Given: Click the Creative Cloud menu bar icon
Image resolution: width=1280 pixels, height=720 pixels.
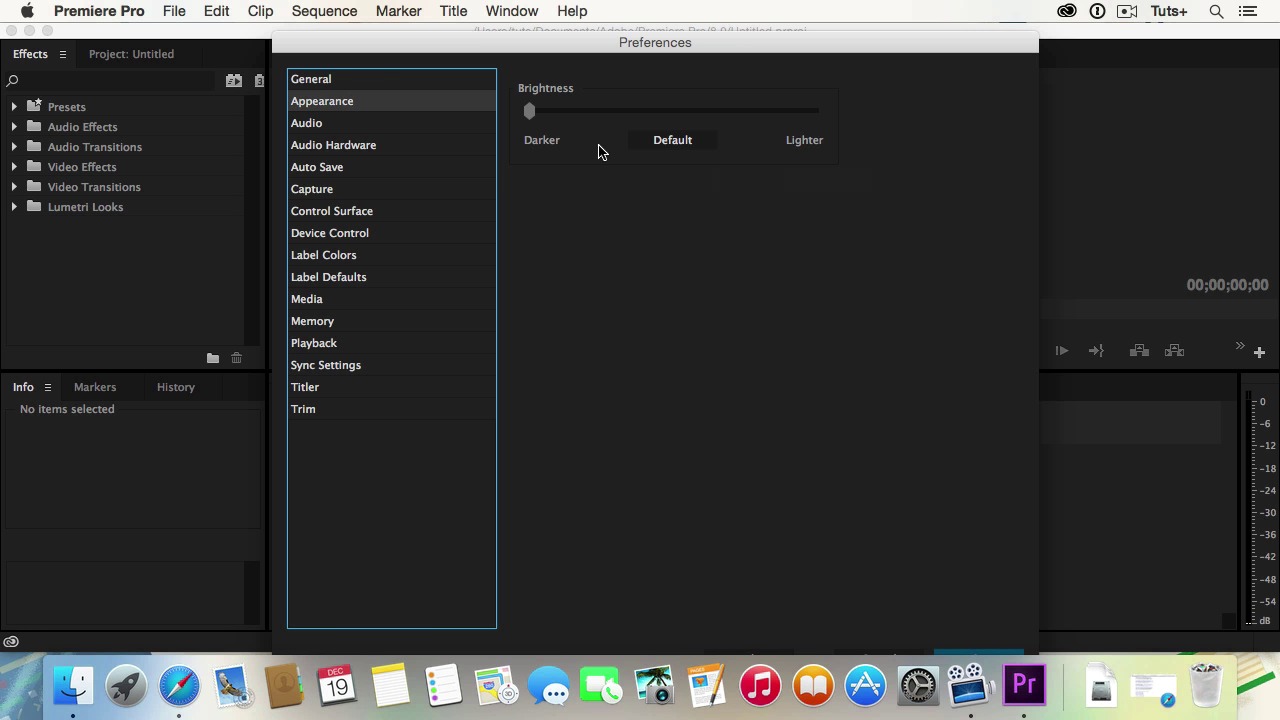Looking at the screenshot, I should click(x=1067, y=11).
